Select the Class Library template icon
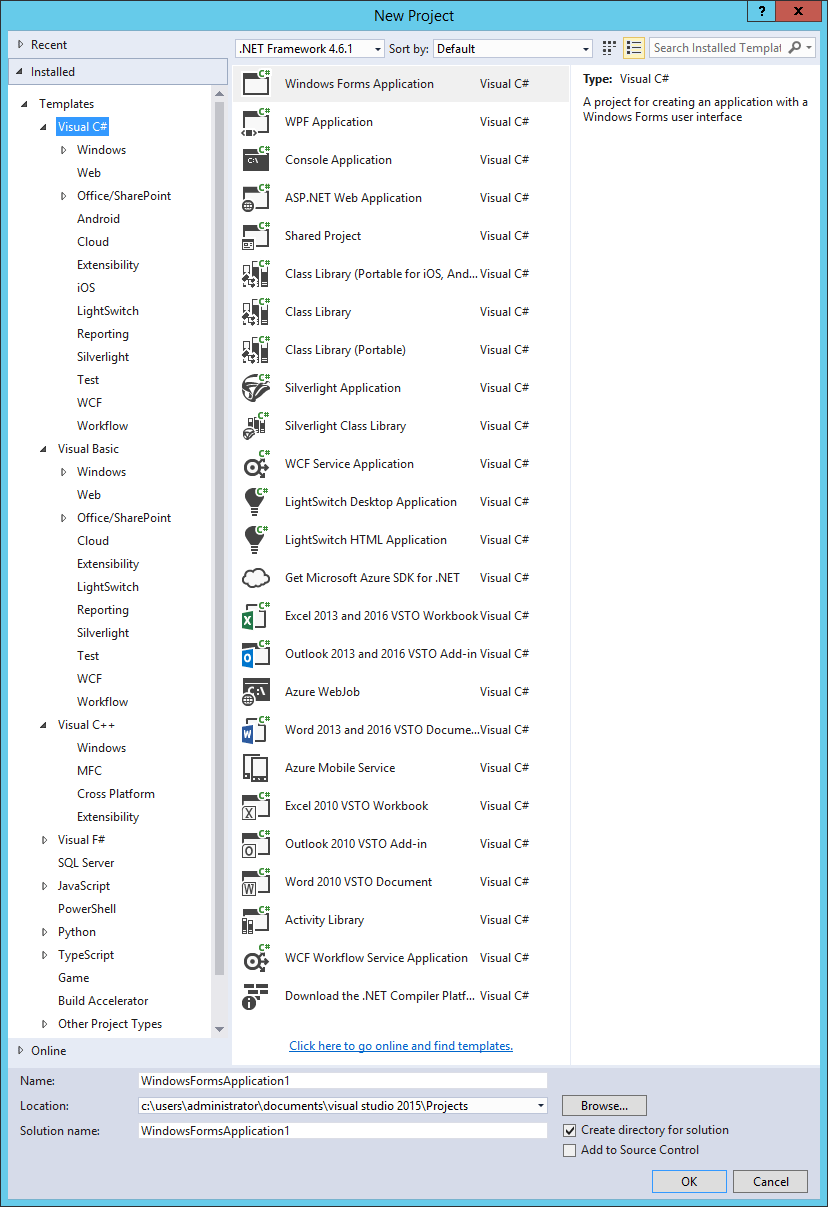 [x=256, y=312]
